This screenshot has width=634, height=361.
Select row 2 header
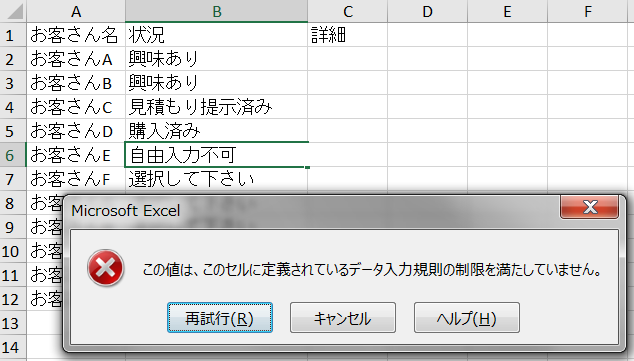click(13, 59)
